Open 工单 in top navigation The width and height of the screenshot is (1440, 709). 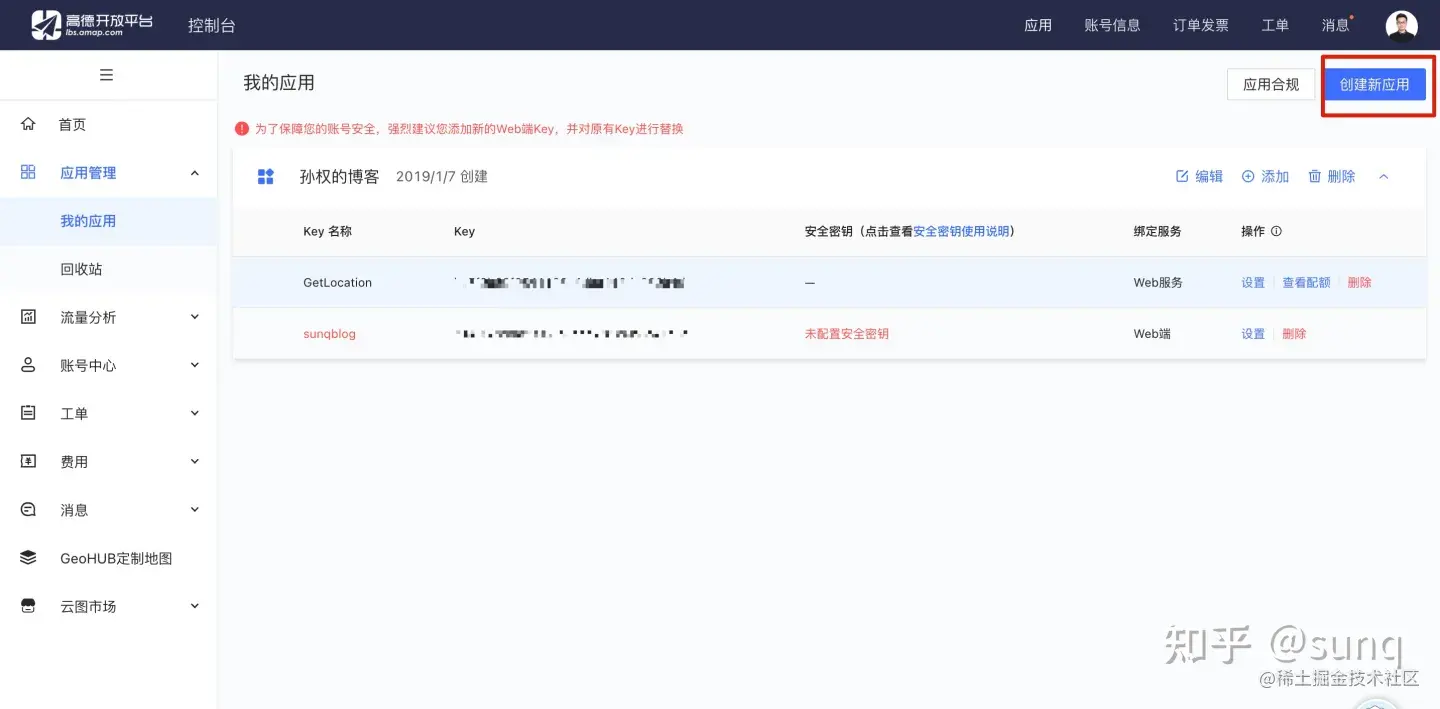pyautogui.click(x=1275, y=25)
